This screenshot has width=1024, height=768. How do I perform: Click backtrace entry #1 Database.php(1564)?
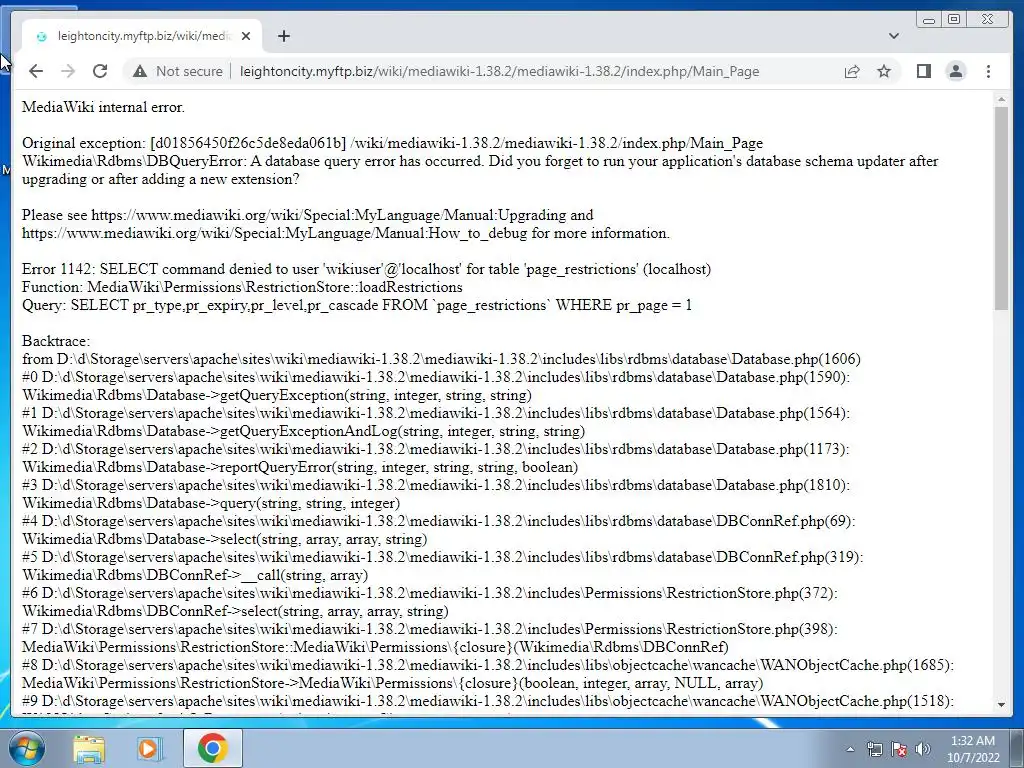pyautogui.click(x=436, y=413)
